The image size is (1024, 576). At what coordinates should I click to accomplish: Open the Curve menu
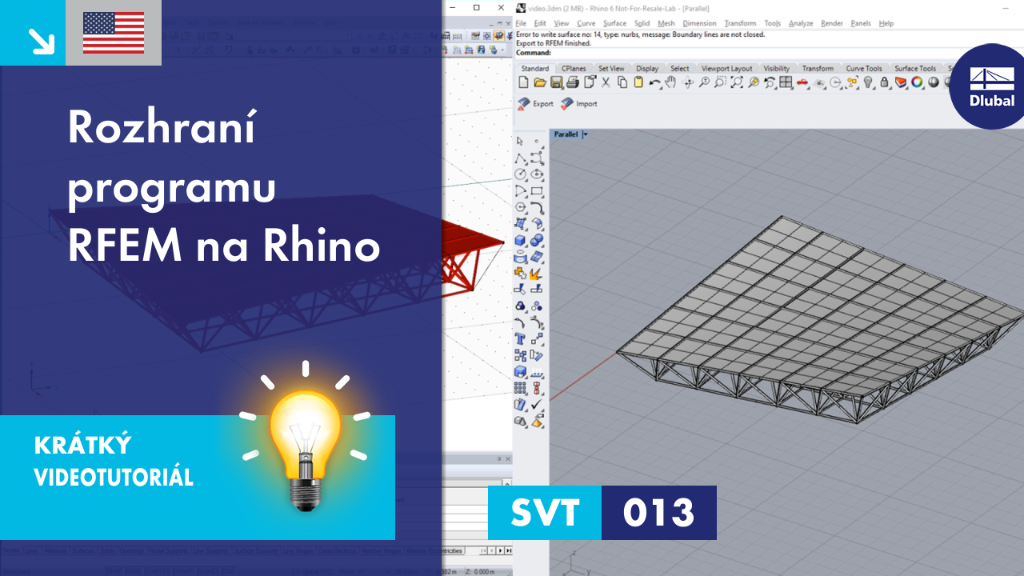coord(586,24)
